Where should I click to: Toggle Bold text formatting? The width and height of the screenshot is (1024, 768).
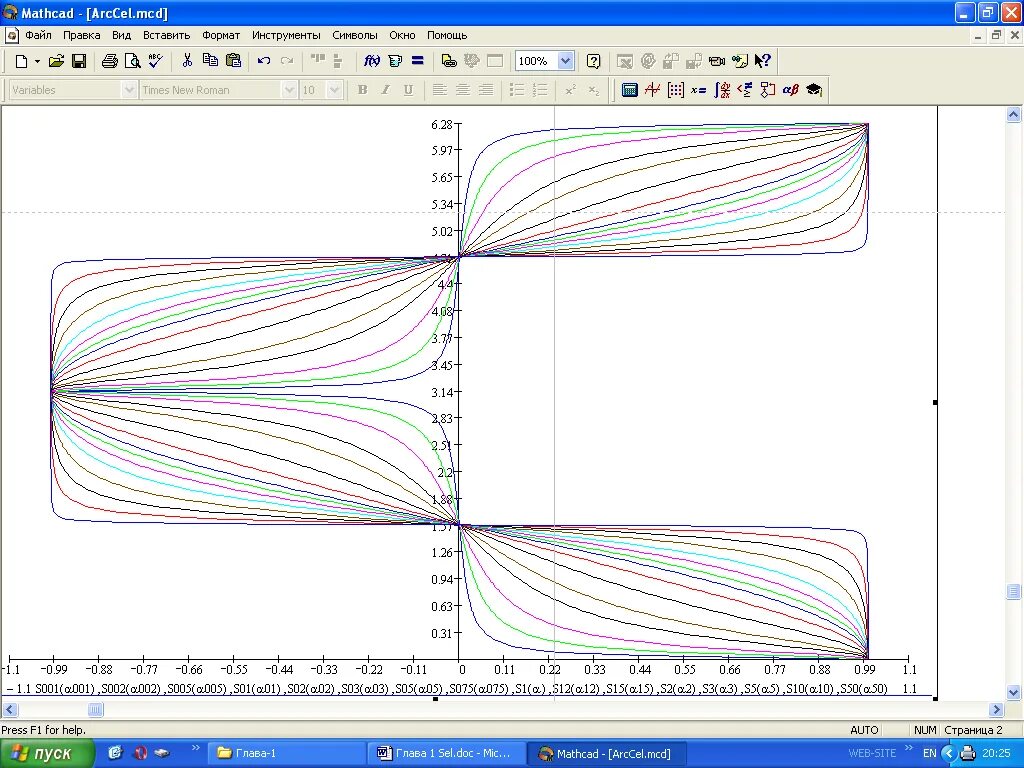(362, 90)
